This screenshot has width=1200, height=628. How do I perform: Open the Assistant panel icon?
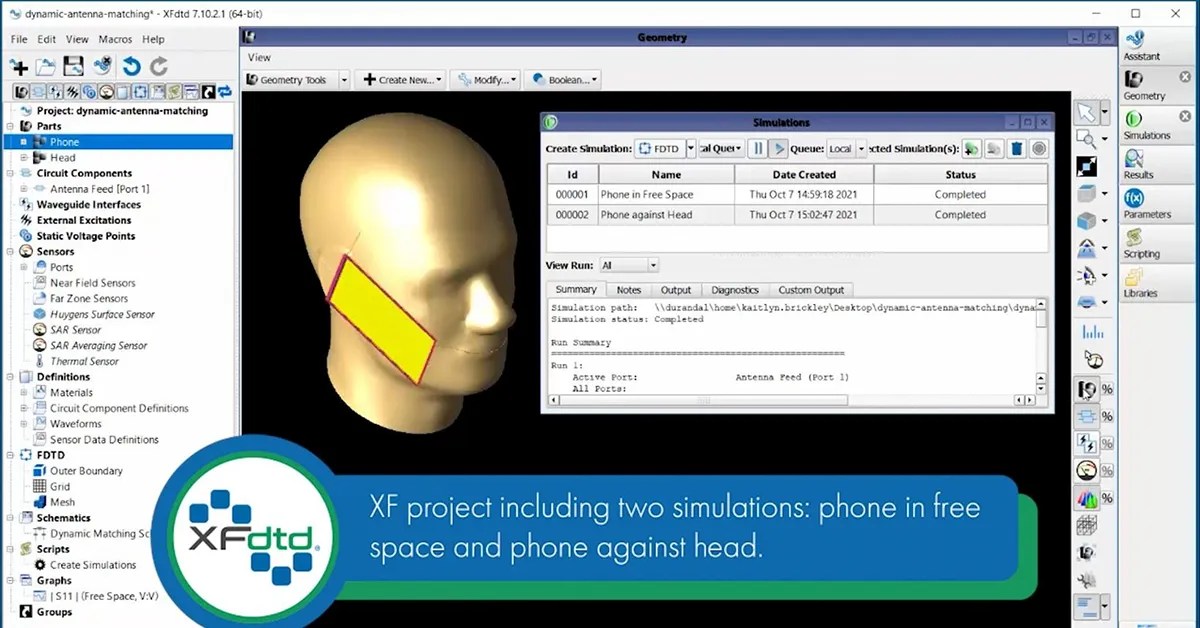(x=1135, y=39)
